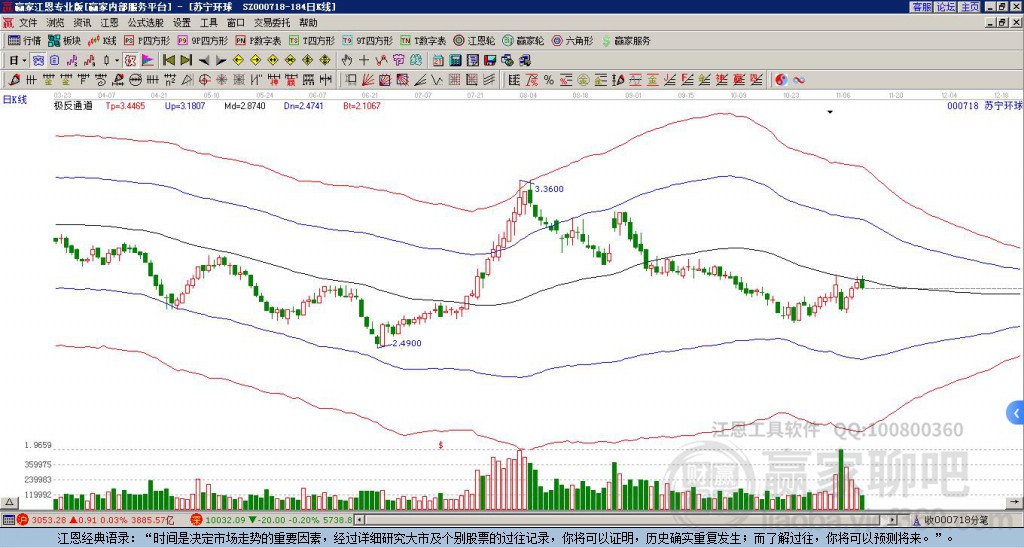
Task: Click the yin-yang icon in toolbar
Action: click(781, 80)
